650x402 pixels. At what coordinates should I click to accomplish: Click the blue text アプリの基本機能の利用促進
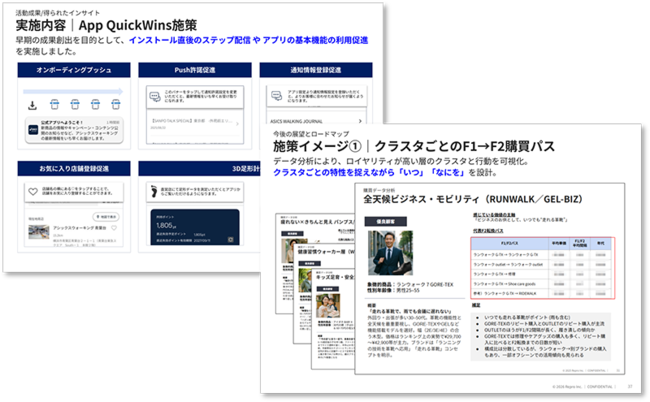click(315, 40)
